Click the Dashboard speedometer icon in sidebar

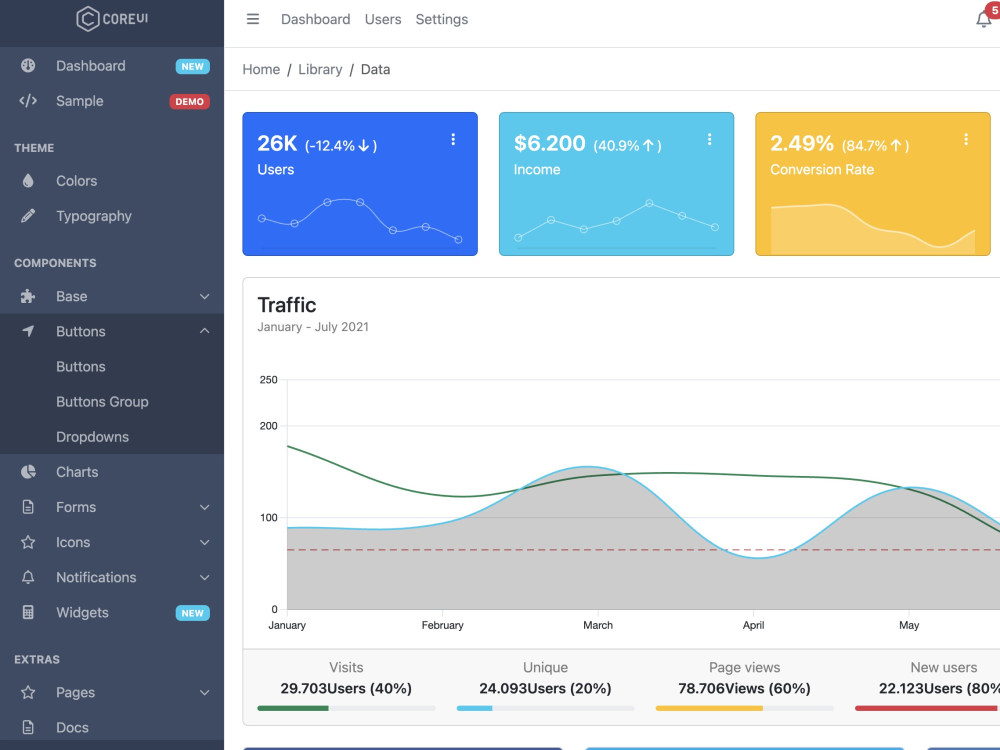click(28, 66)
